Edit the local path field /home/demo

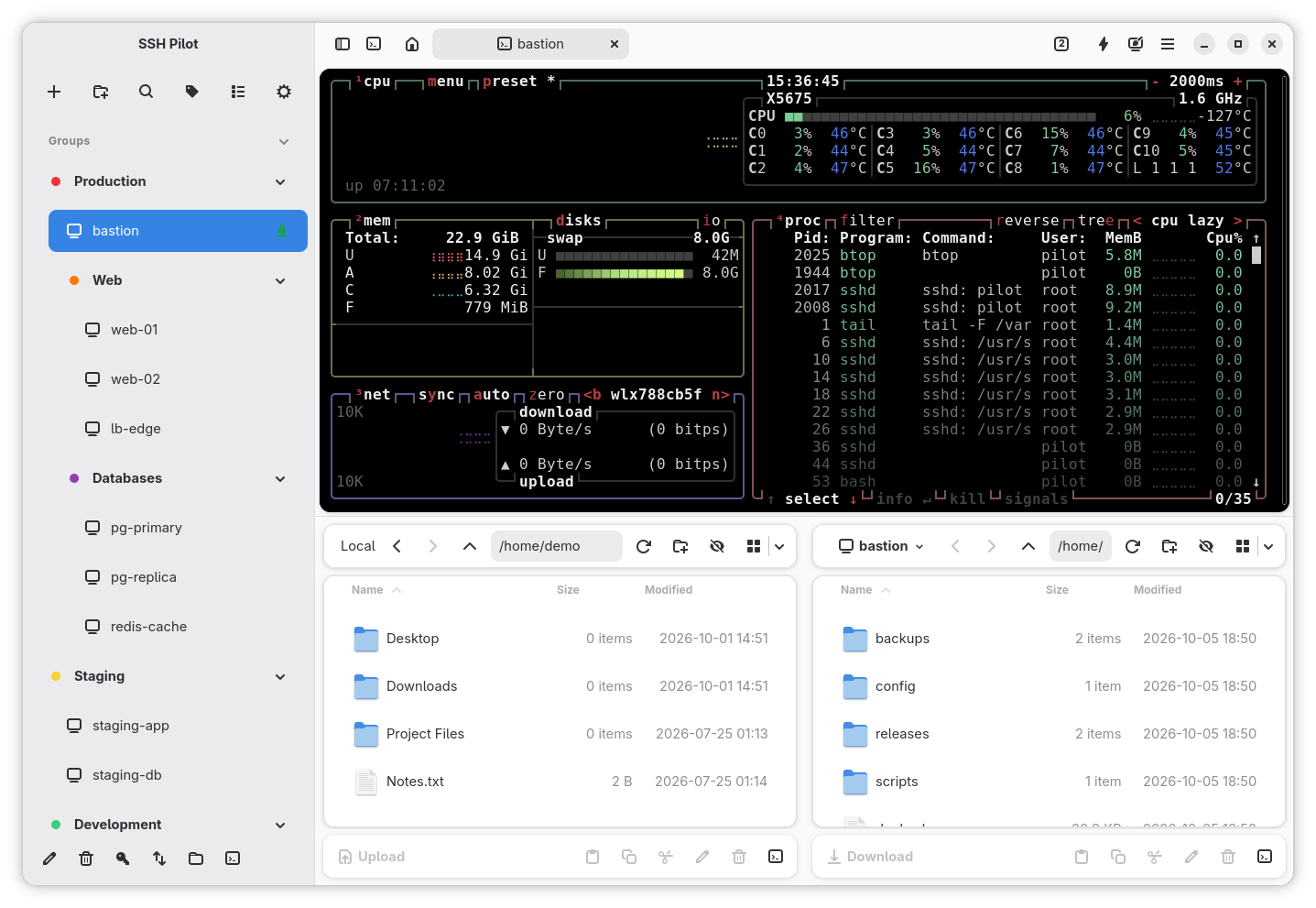click(557, 546)
